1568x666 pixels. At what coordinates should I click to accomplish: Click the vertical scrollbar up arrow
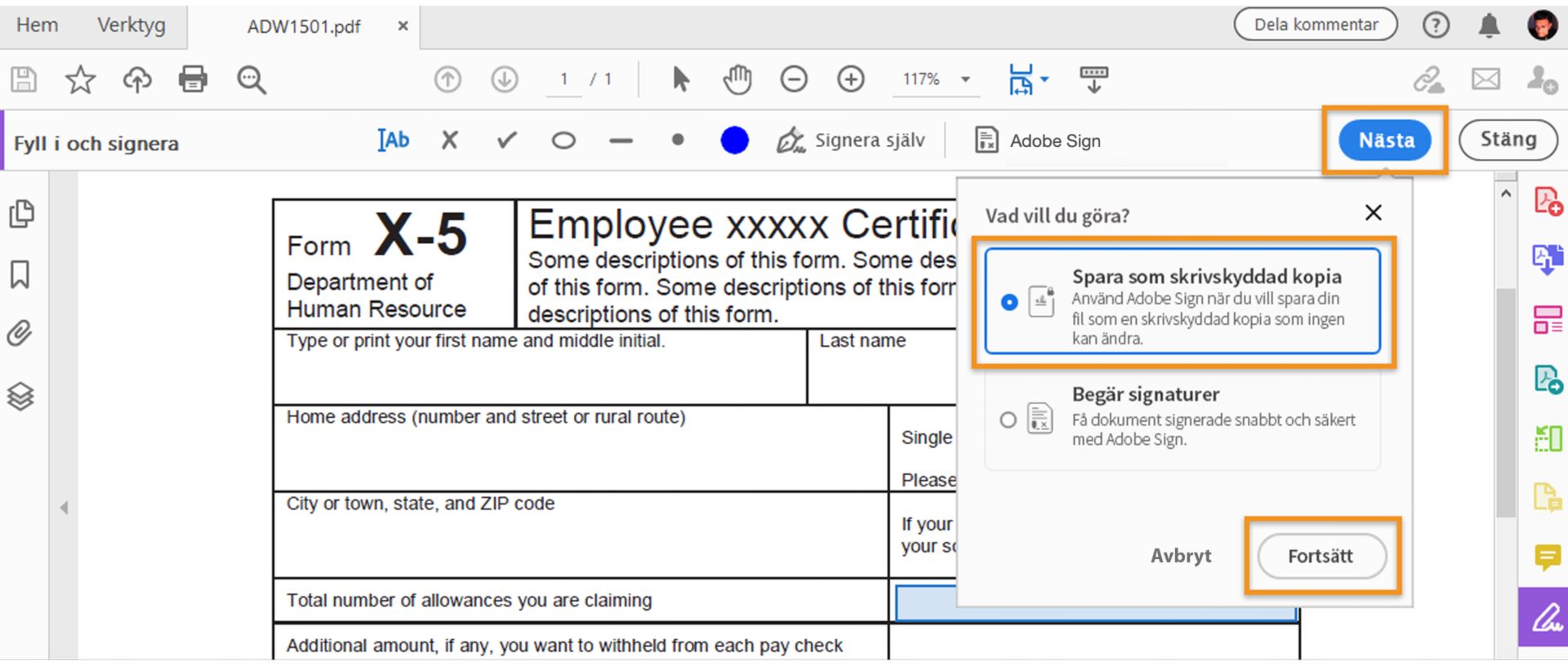[1506, 193]
